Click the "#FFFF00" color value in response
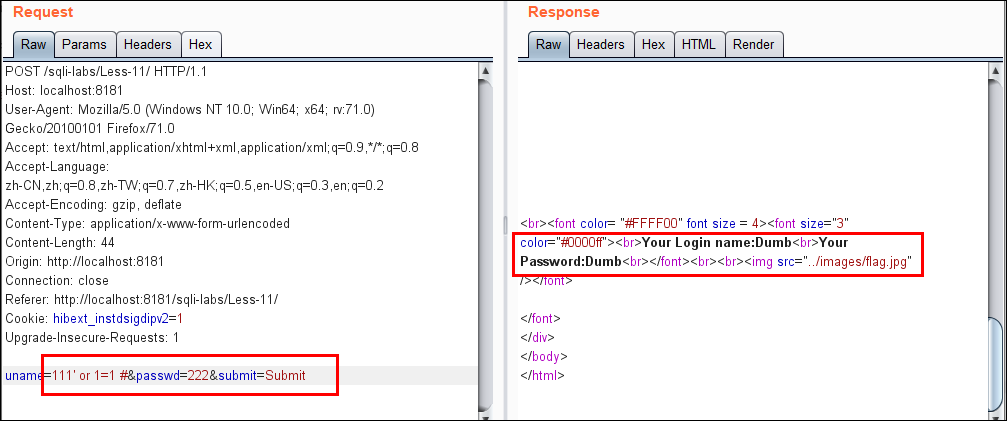 point(651,224)
